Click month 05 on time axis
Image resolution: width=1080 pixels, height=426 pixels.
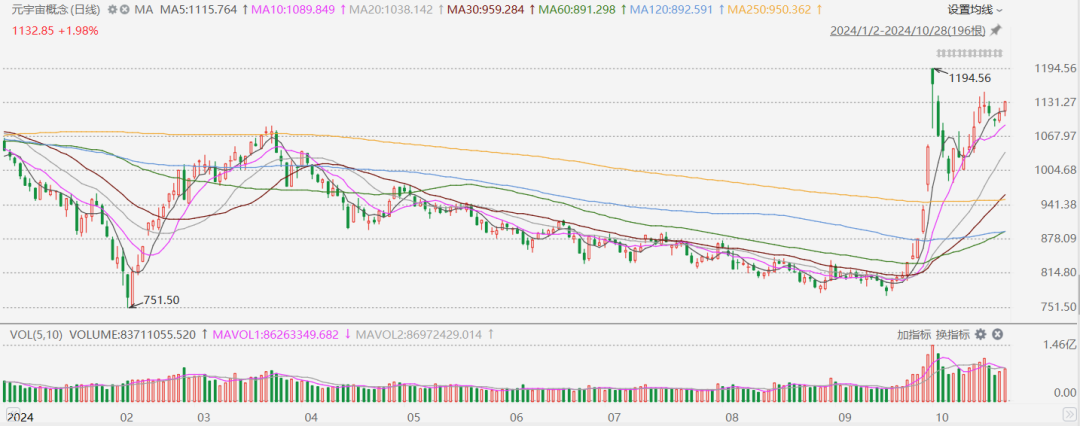(x=413, y=418)
